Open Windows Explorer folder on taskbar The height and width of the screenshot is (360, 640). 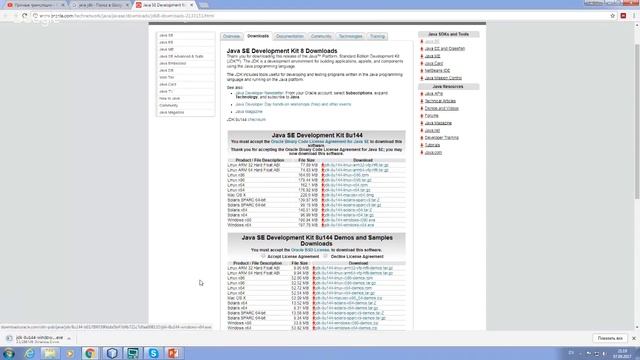(x=50, y=353)
